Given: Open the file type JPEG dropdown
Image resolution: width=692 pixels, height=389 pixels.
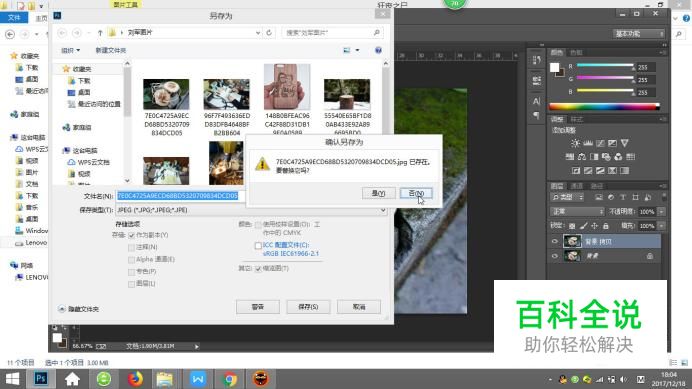Looking at the screenshot, I should pos(251,210).
